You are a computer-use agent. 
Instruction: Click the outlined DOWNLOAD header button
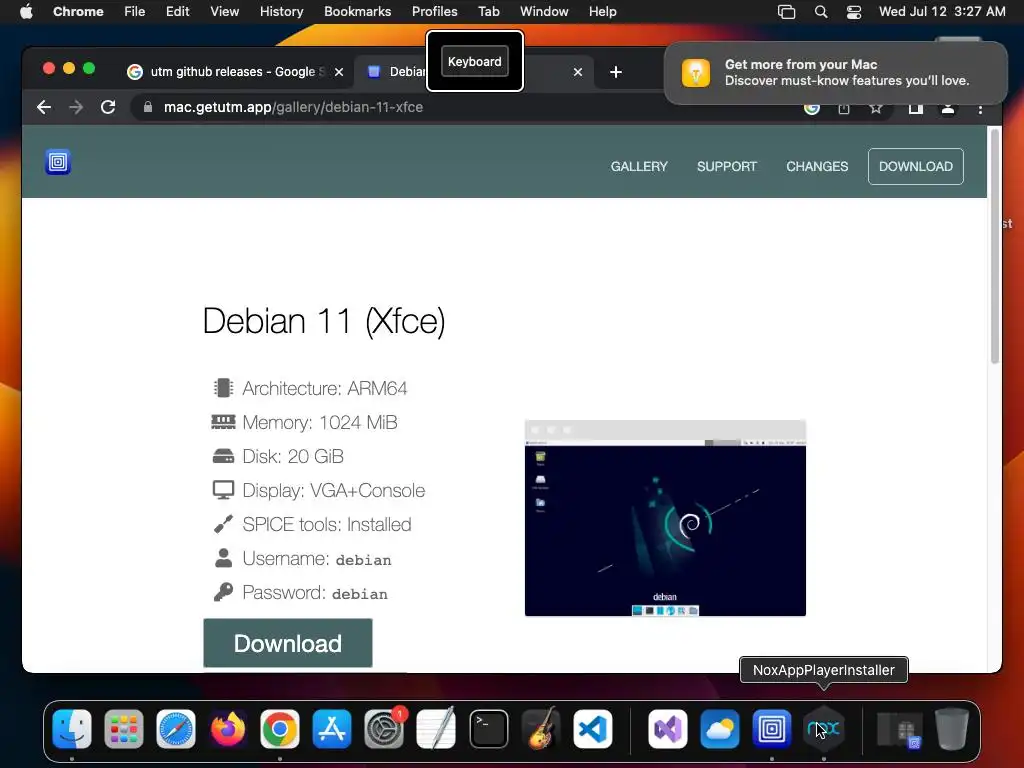[915, 167]
